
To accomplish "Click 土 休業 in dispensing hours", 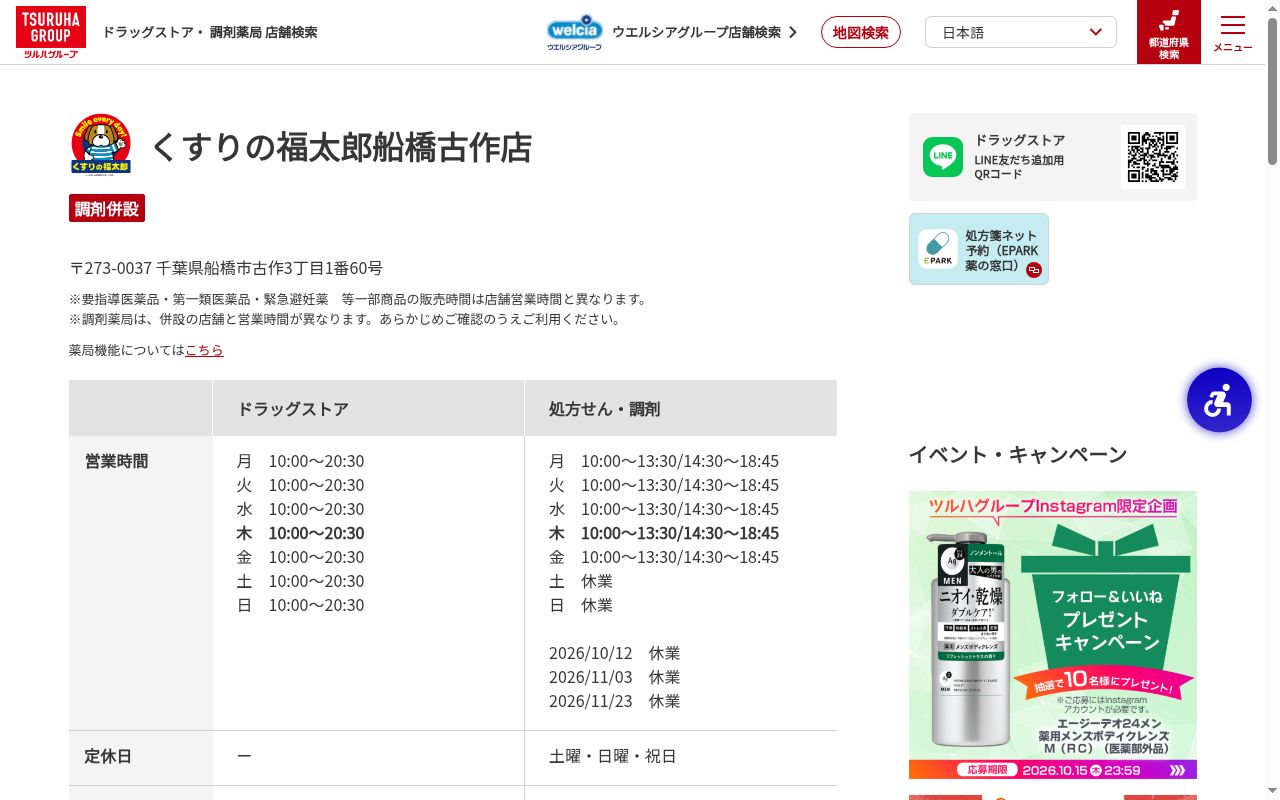I will click(x=581, y=581).
